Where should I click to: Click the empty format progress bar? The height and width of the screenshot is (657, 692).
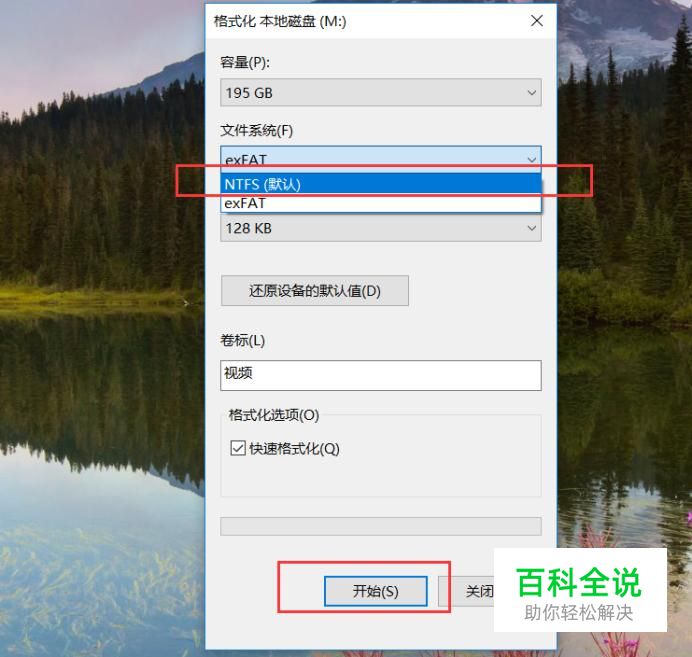pyautogui.click(x=381, y=526)
